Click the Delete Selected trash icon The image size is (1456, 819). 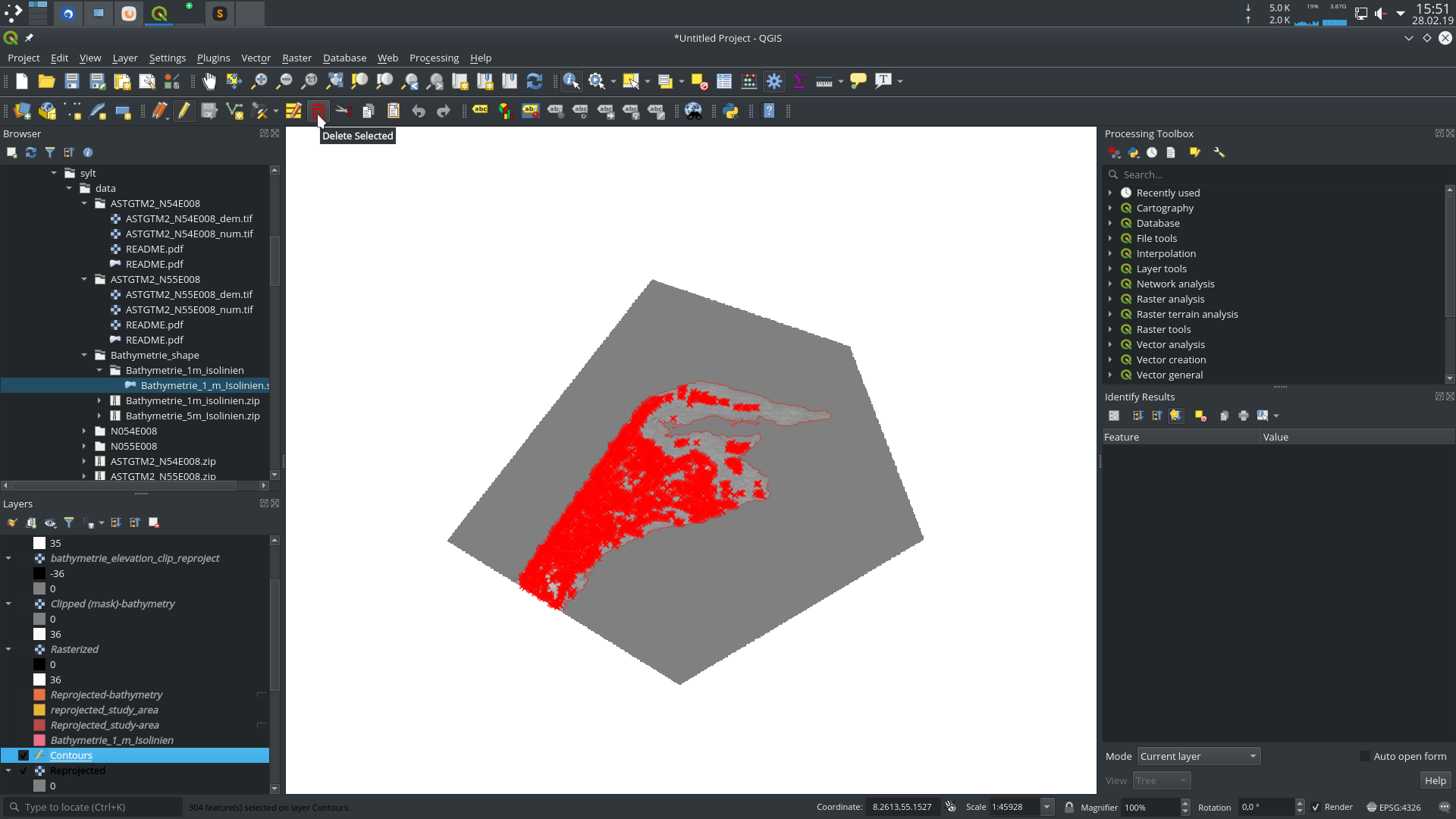[318, 111]
